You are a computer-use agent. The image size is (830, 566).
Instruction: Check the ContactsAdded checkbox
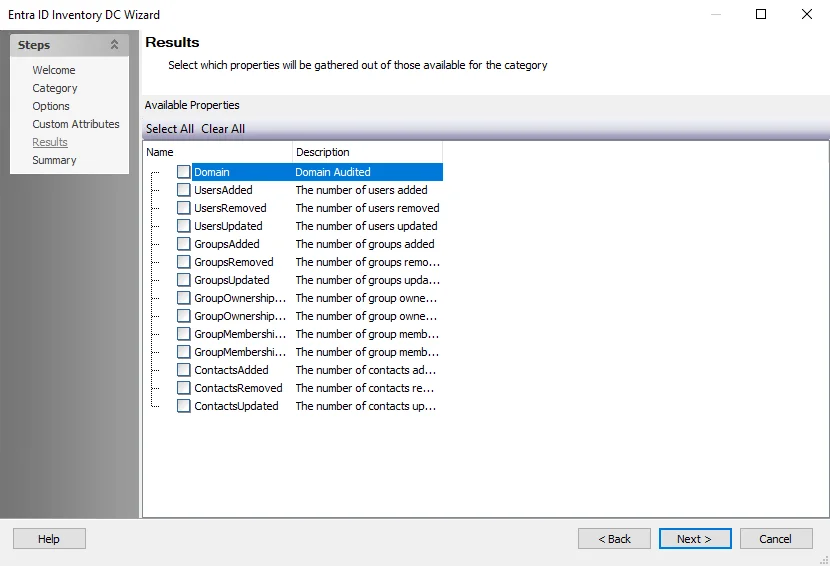click(x=184, y=370)
